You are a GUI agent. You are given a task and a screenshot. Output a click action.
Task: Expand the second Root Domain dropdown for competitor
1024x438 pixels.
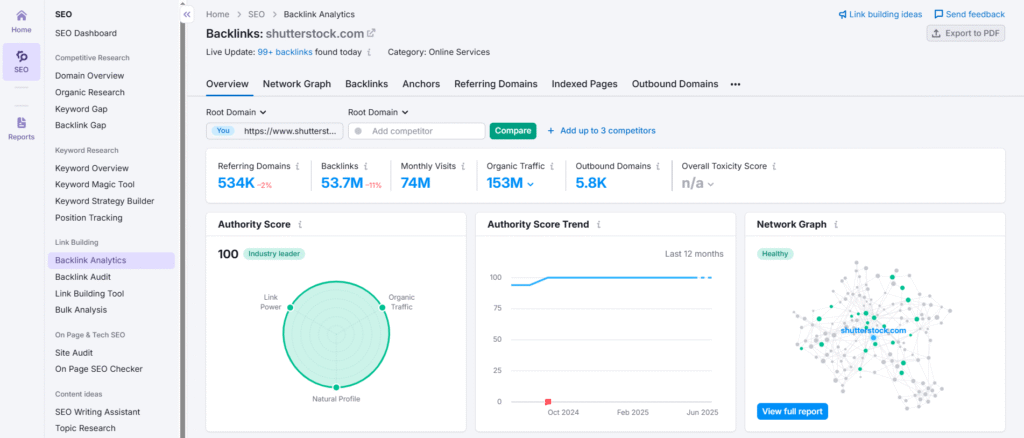(x=378, y=112)
